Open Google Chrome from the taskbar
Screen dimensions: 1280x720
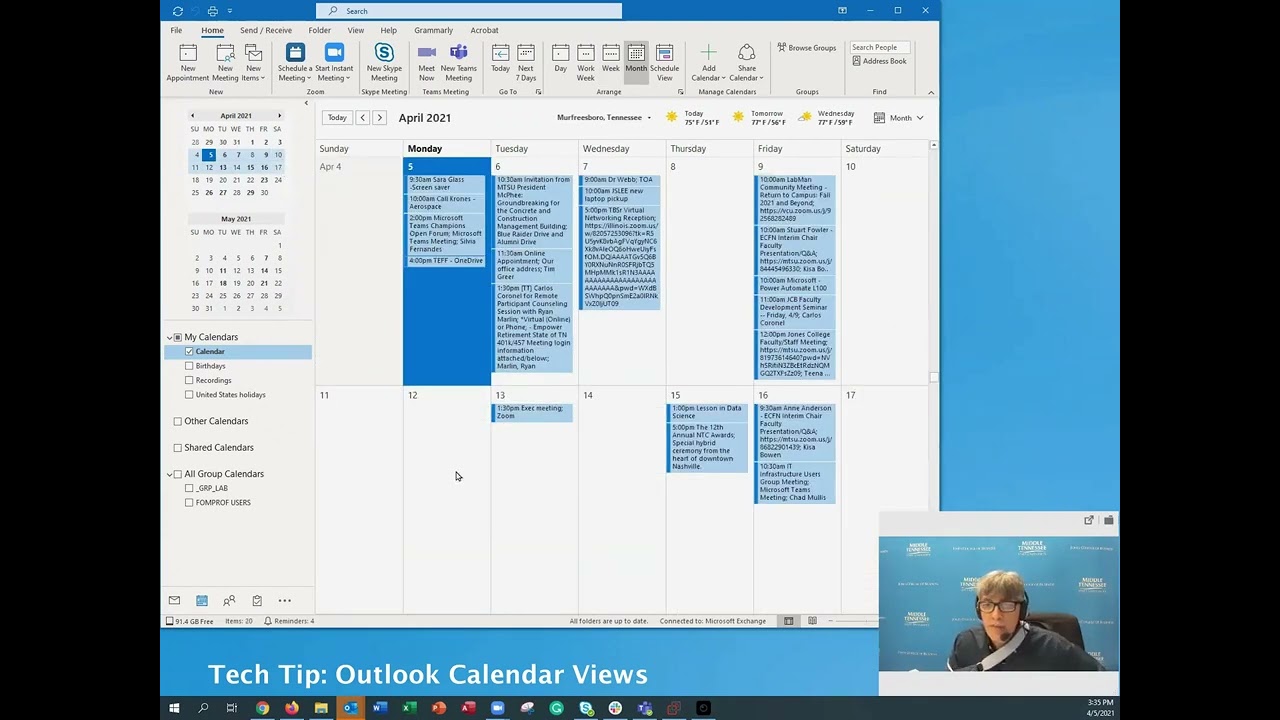pos(262,708)
